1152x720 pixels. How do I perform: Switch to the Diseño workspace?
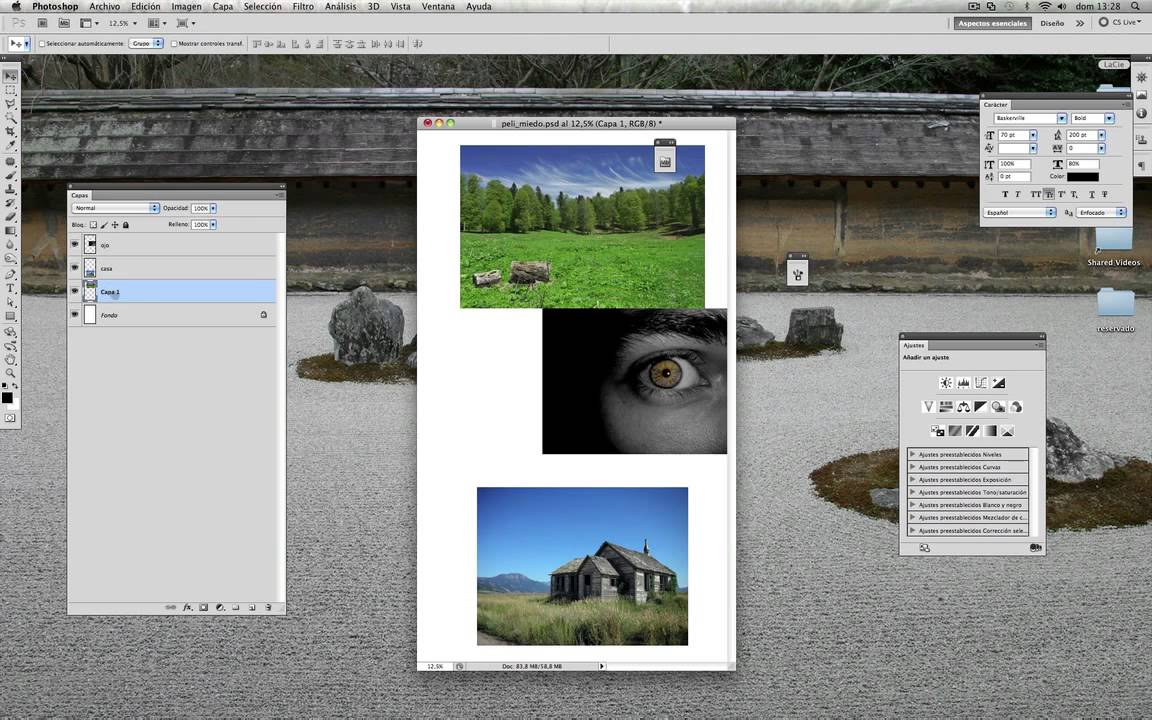(x=1051, y=24)
